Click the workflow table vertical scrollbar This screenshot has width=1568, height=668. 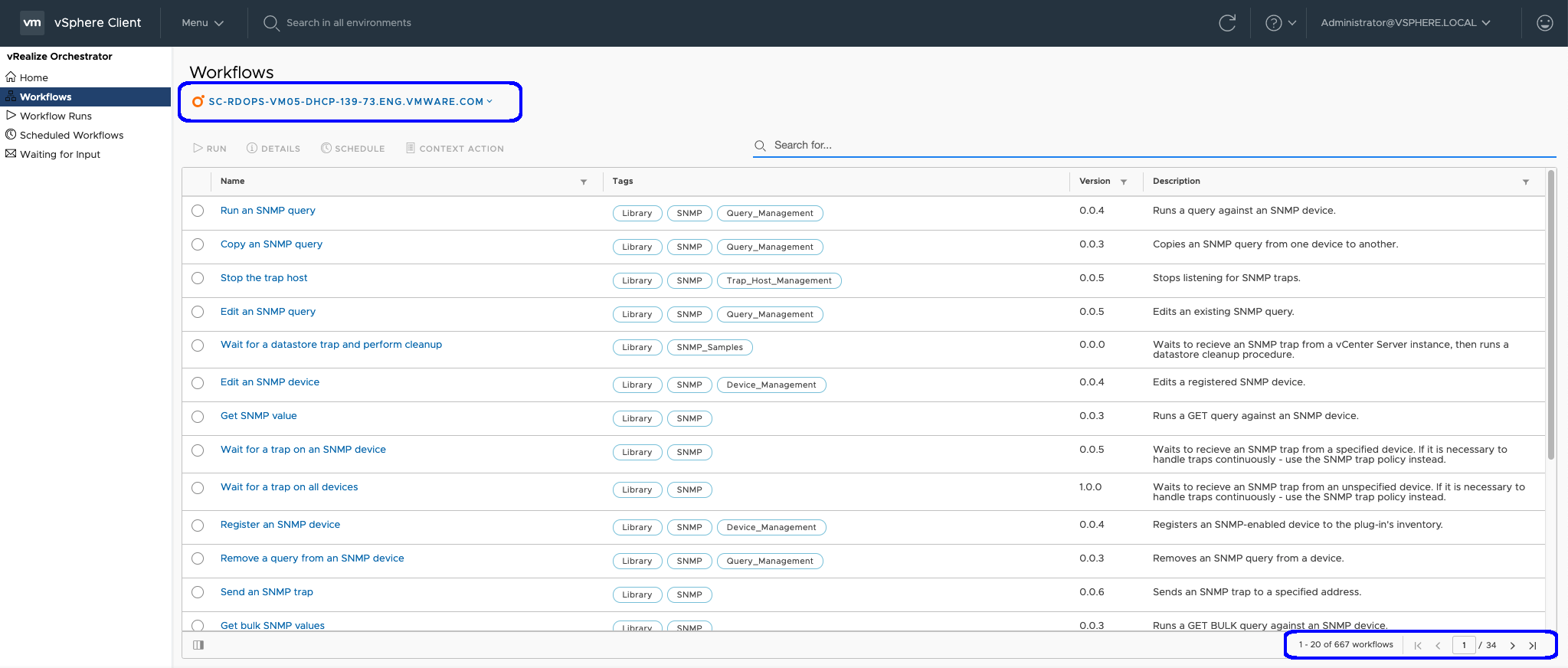[1551, 315]
